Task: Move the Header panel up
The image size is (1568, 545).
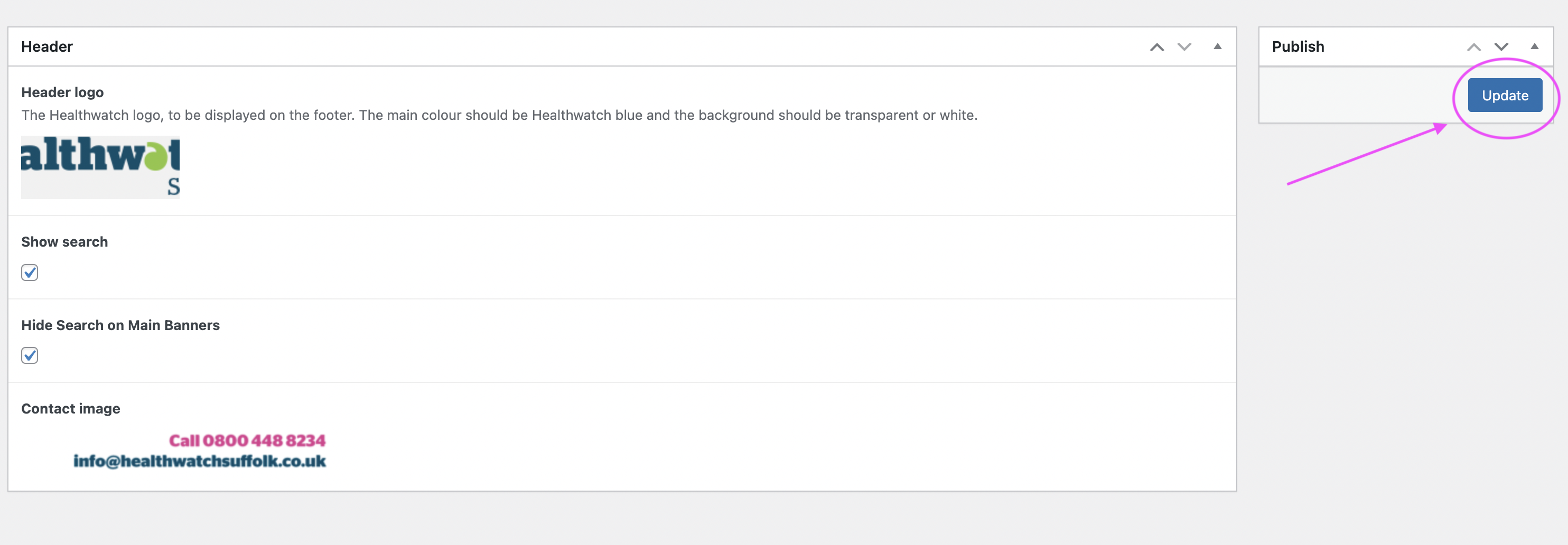Action: (x=1156, y=47)
